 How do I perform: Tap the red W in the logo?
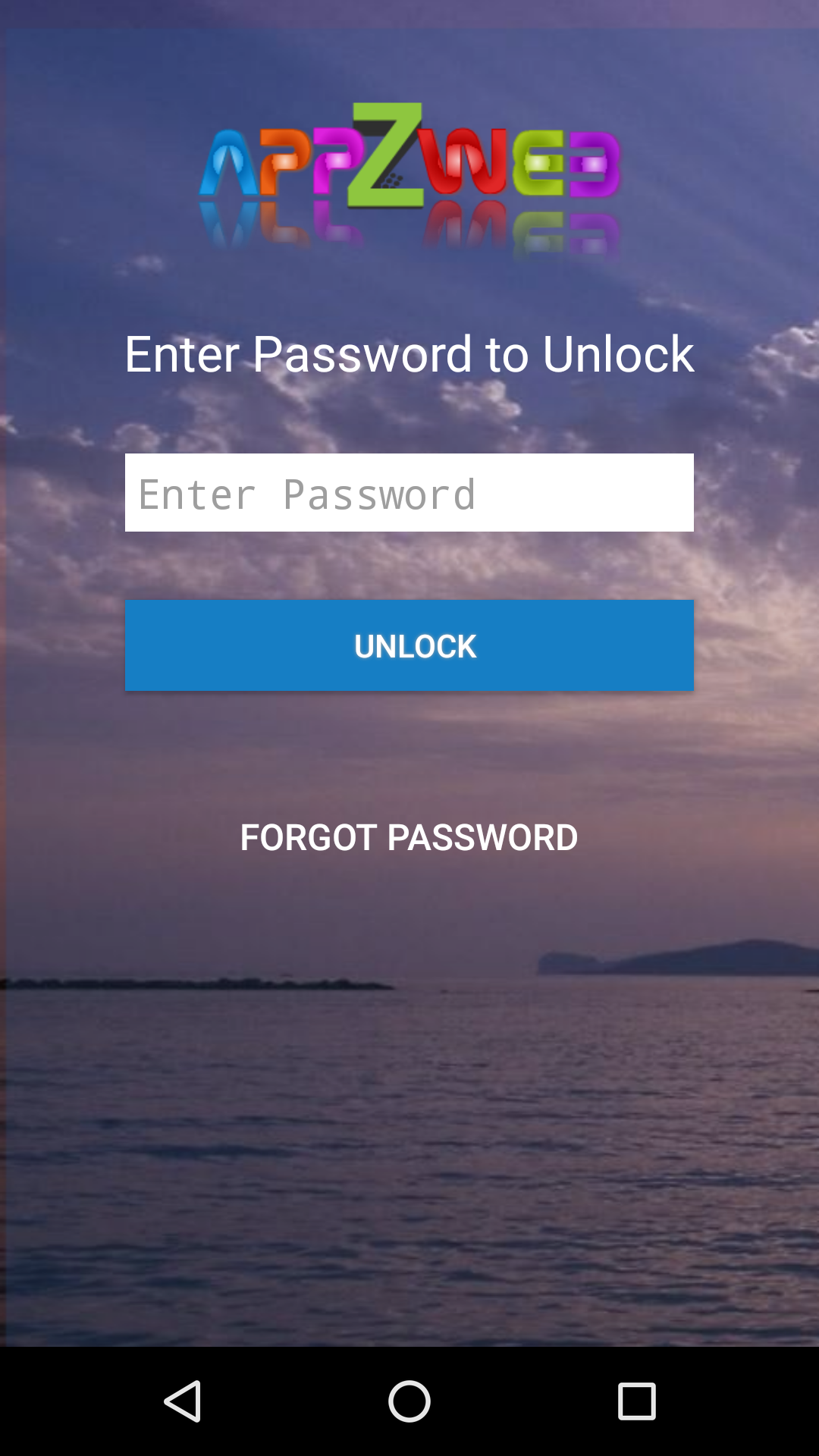point(465,162)
